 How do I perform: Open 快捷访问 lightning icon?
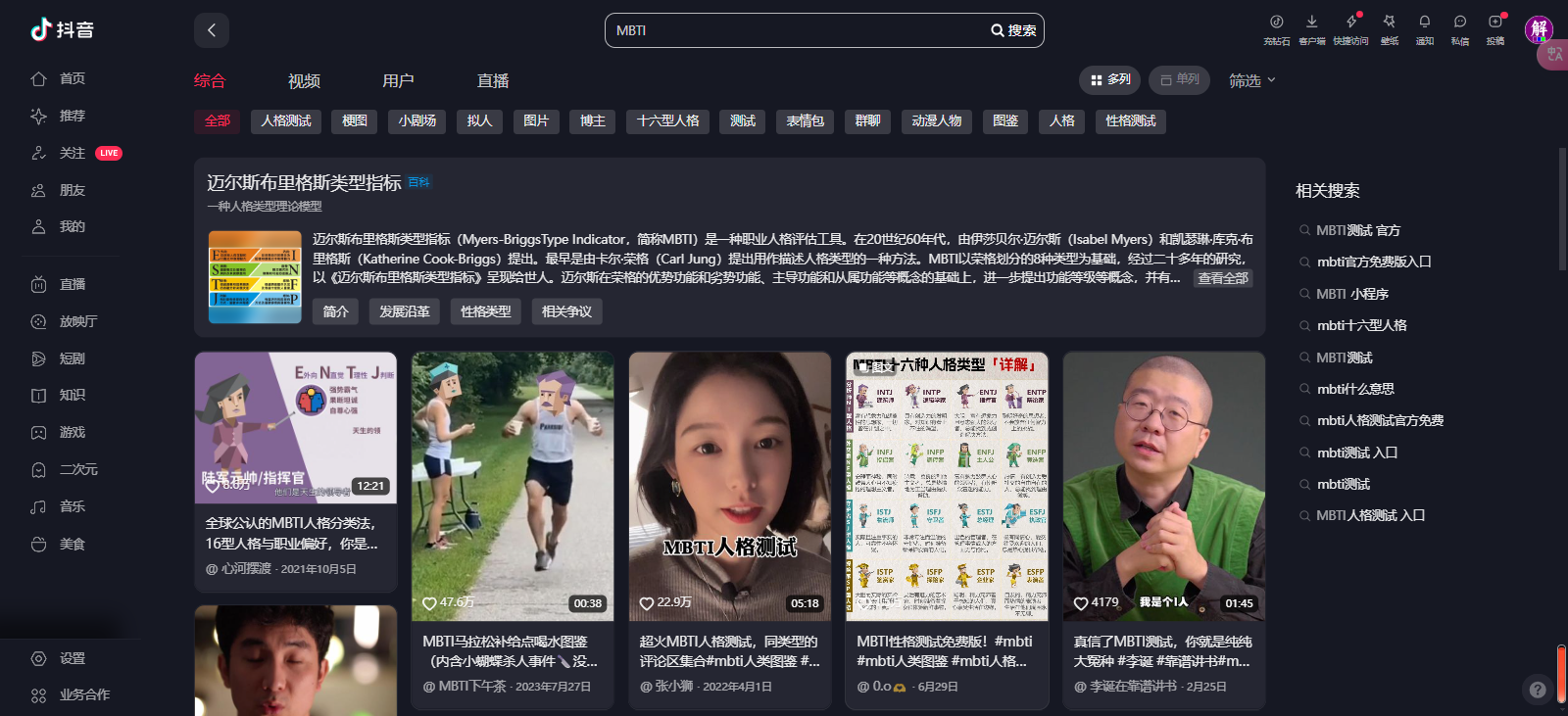[x=1350, y=29]
